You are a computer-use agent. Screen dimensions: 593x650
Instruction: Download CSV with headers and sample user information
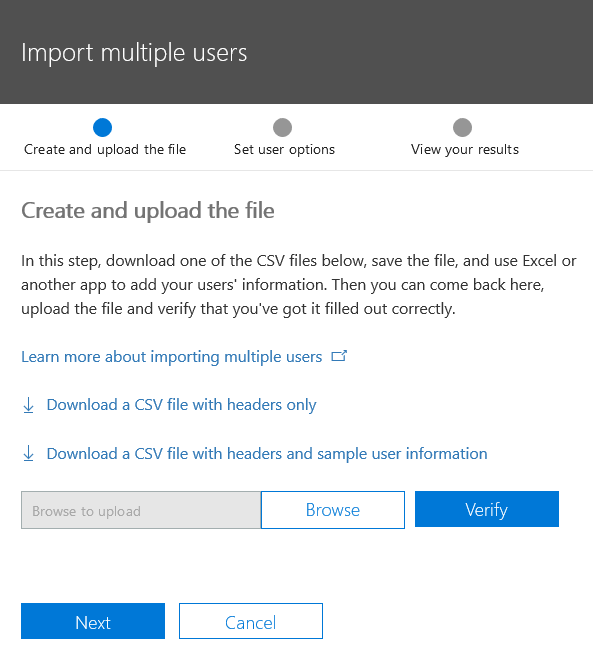(x=267, y=454)
